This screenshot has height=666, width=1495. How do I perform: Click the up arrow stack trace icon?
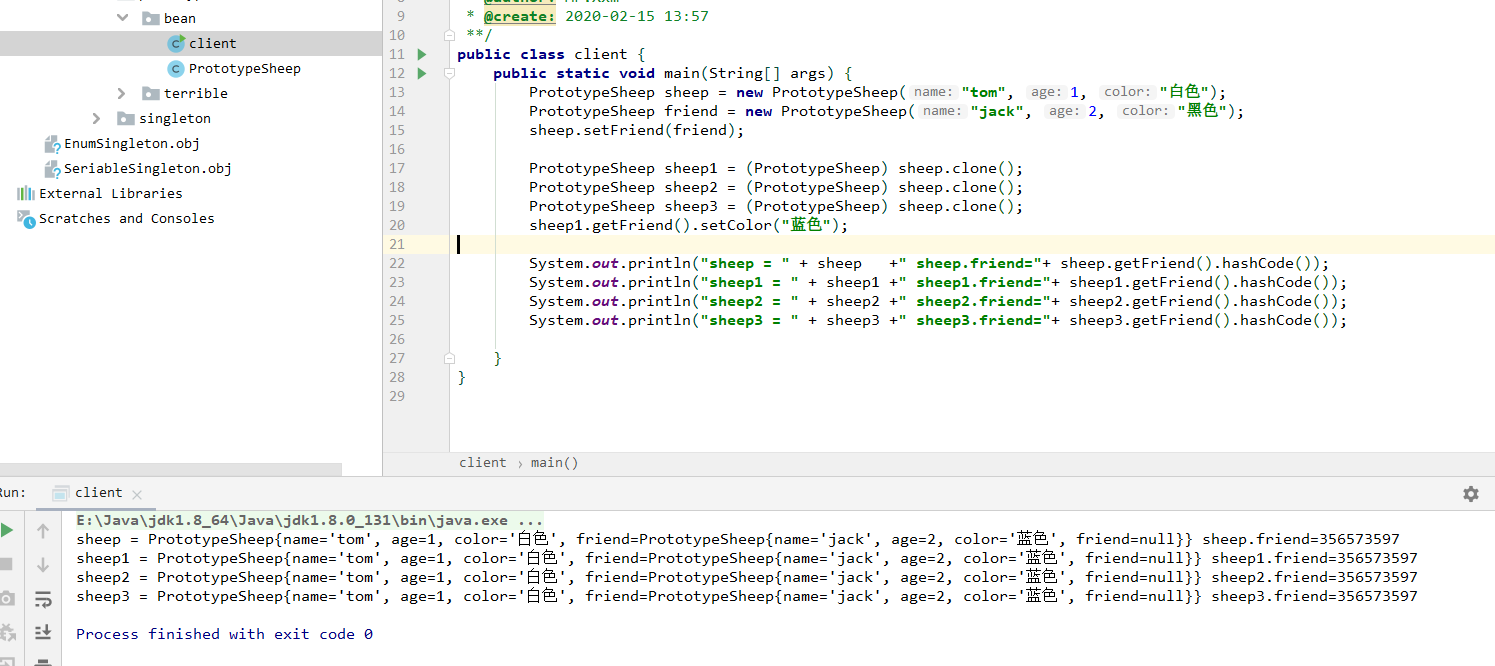[x=43, y=531]
